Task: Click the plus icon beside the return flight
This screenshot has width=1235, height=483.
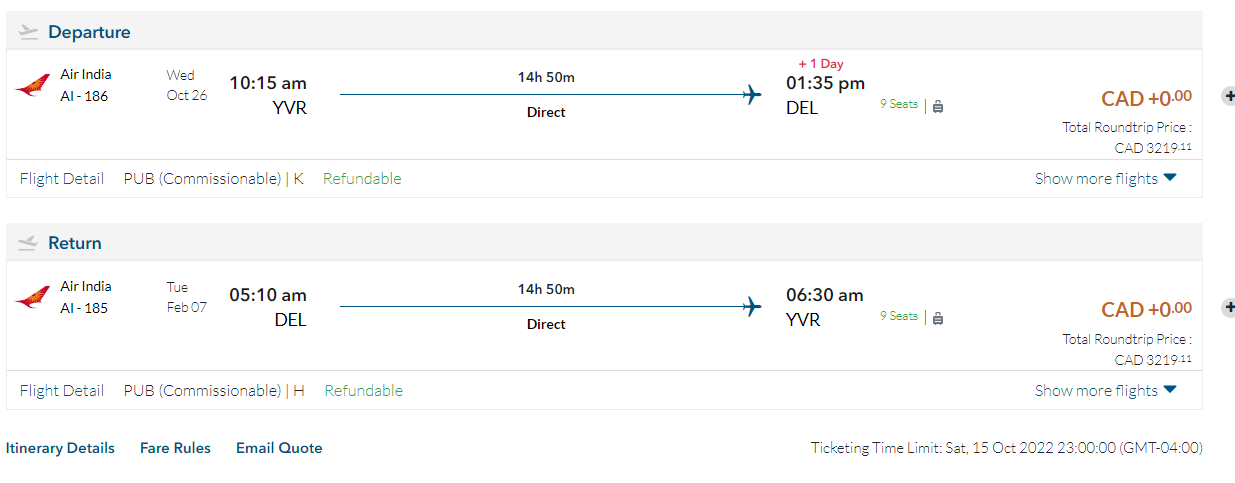Action: (1228, 308)
